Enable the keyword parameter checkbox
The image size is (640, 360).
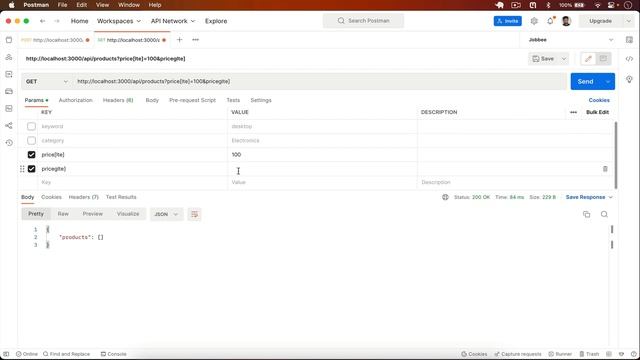click(31, 126)
